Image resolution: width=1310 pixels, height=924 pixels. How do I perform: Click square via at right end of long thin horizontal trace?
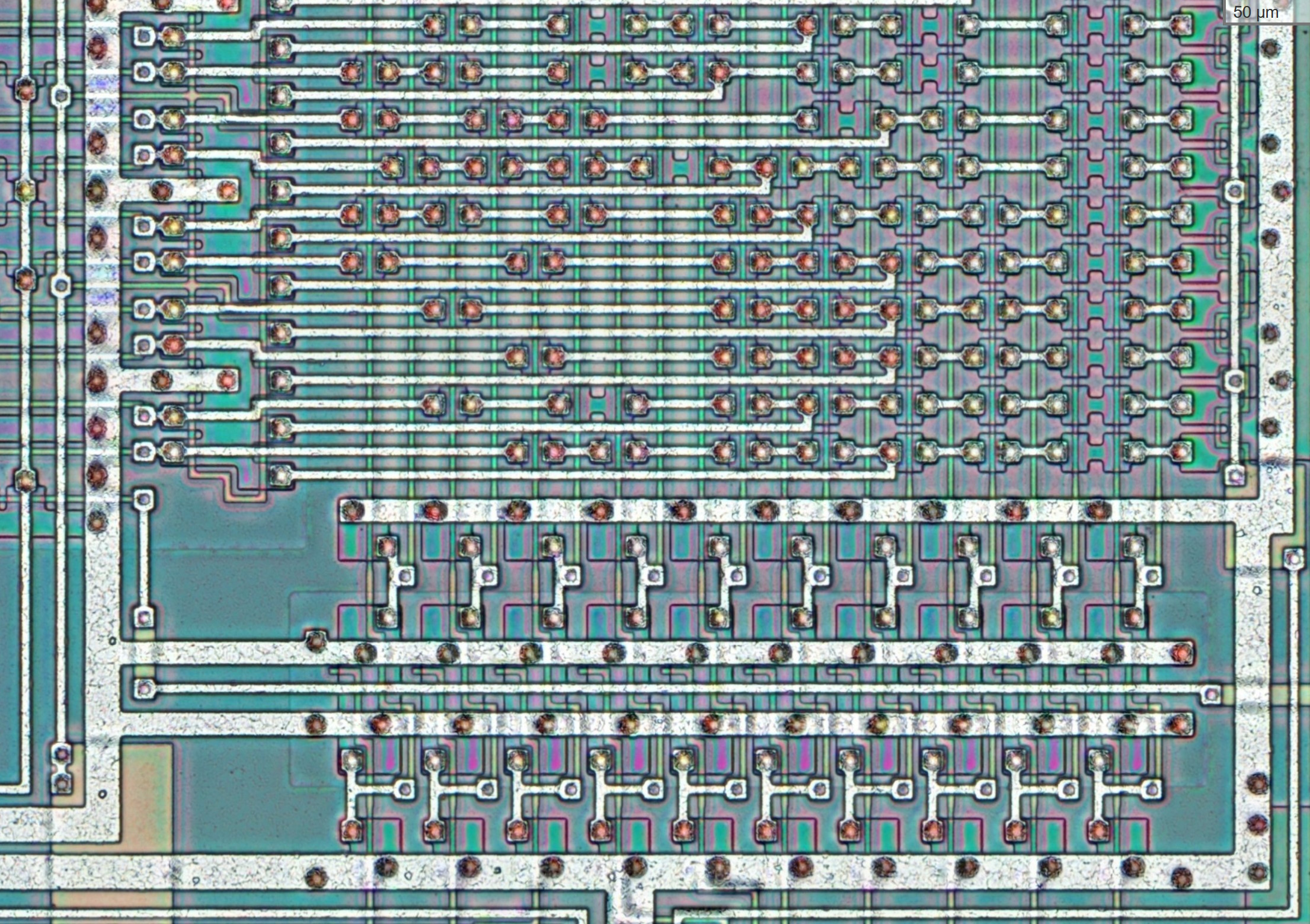[1212, 694]
